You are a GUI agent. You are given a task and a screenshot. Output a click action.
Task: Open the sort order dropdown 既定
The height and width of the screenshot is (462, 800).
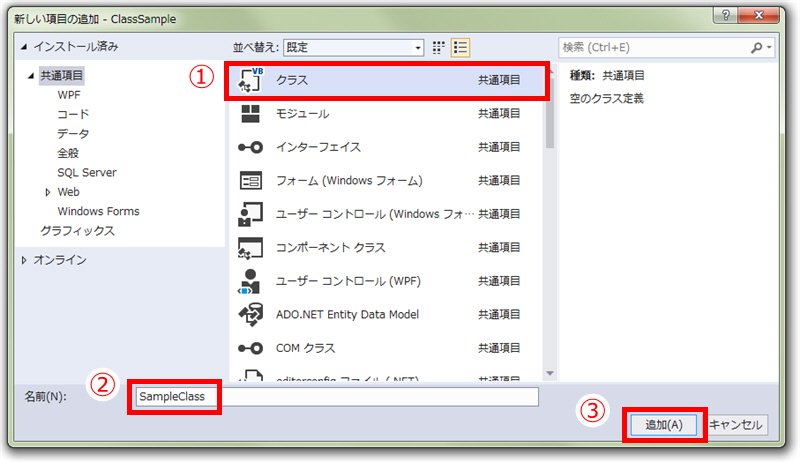(354, 47)
